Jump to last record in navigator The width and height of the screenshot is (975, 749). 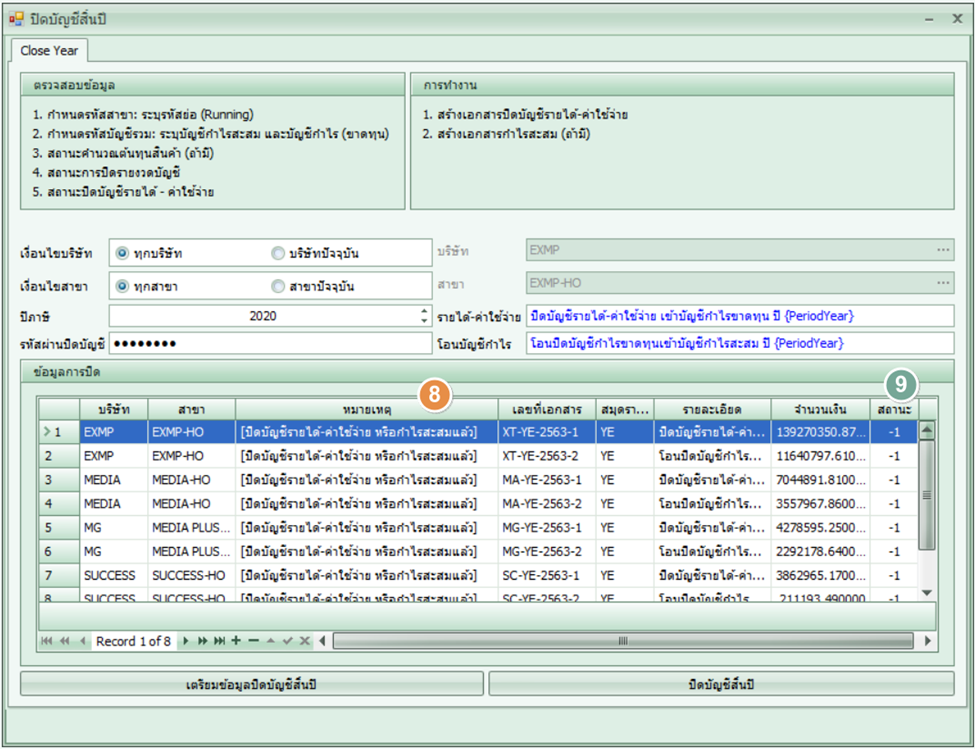pos(219,641)
